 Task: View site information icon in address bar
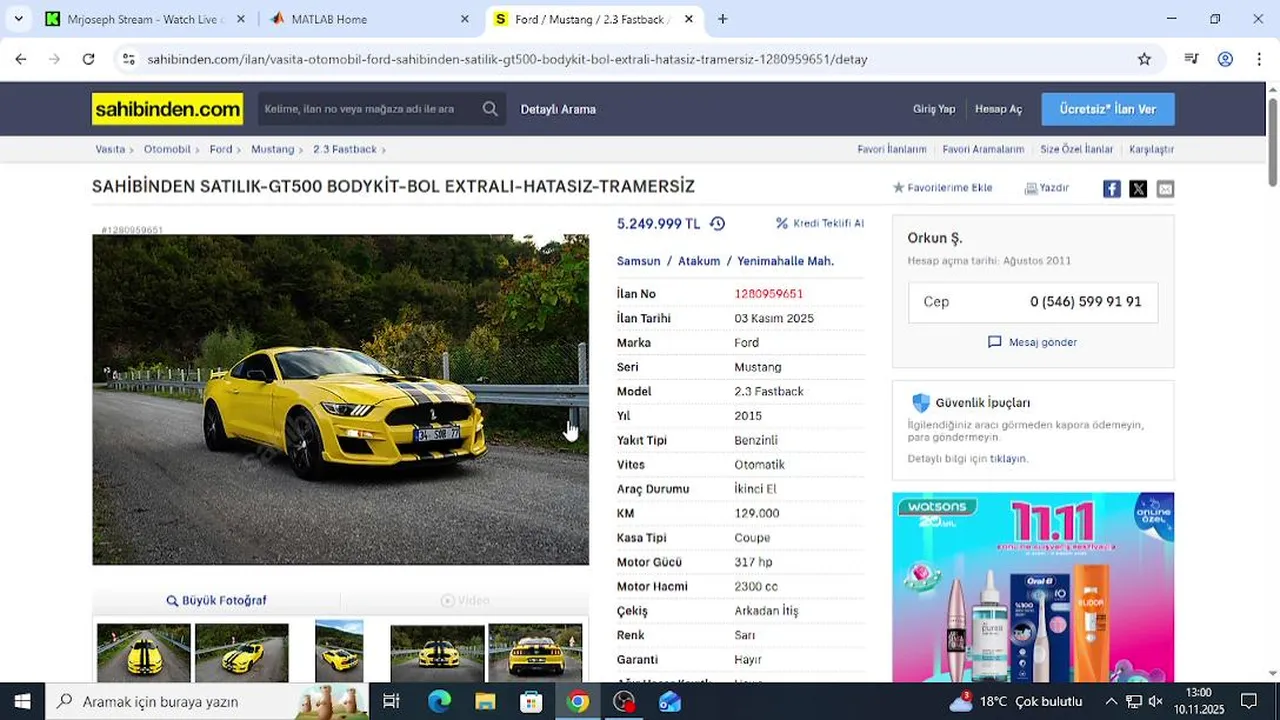(x=128, y=59)
